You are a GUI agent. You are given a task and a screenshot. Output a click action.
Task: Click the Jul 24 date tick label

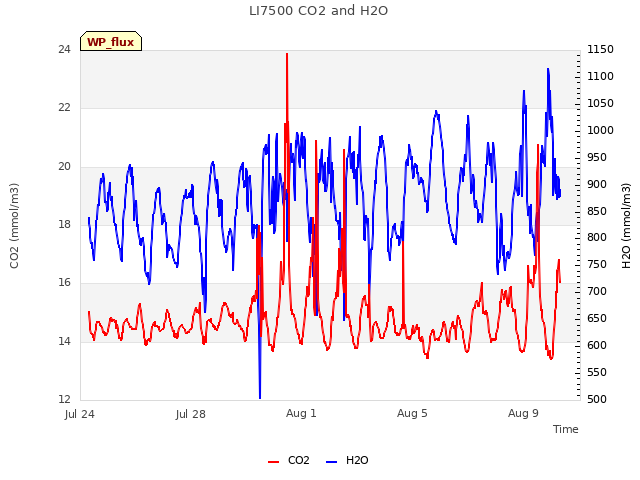[x=80, y=414]
